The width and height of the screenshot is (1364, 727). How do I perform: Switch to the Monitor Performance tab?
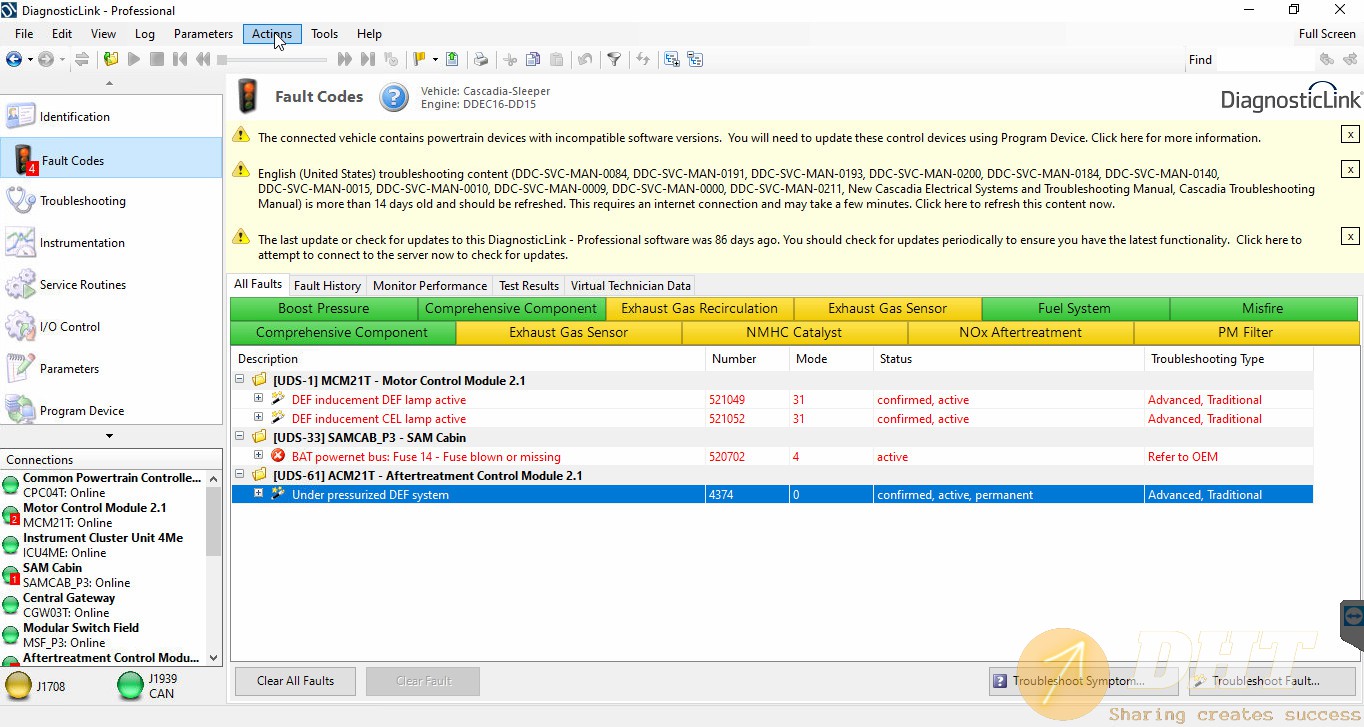pyautogui.click(x=430, y=285)
